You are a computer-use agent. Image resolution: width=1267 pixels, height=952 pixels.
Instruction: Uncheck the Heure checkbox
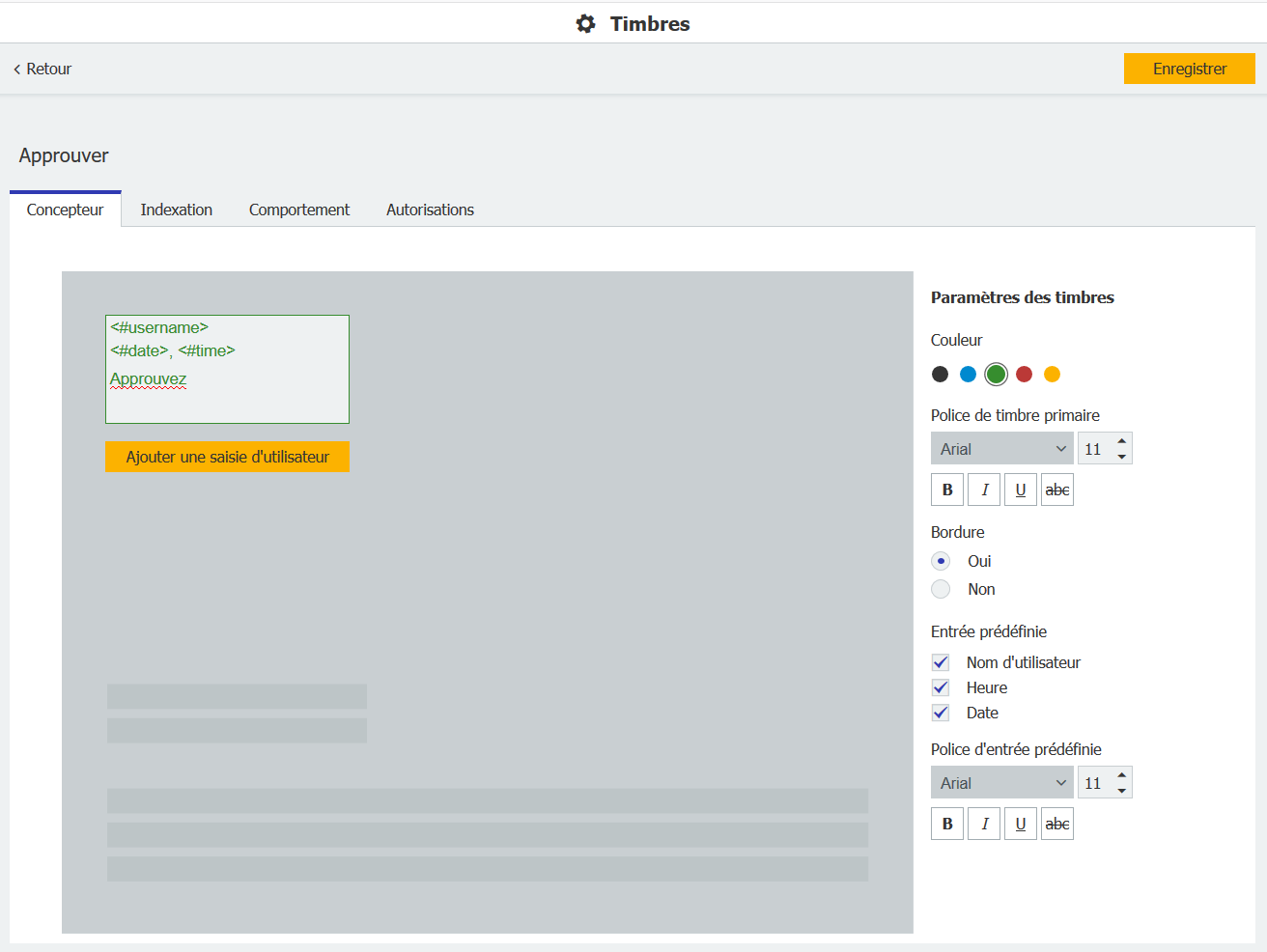pyautogui.click(x=941, y=687)
